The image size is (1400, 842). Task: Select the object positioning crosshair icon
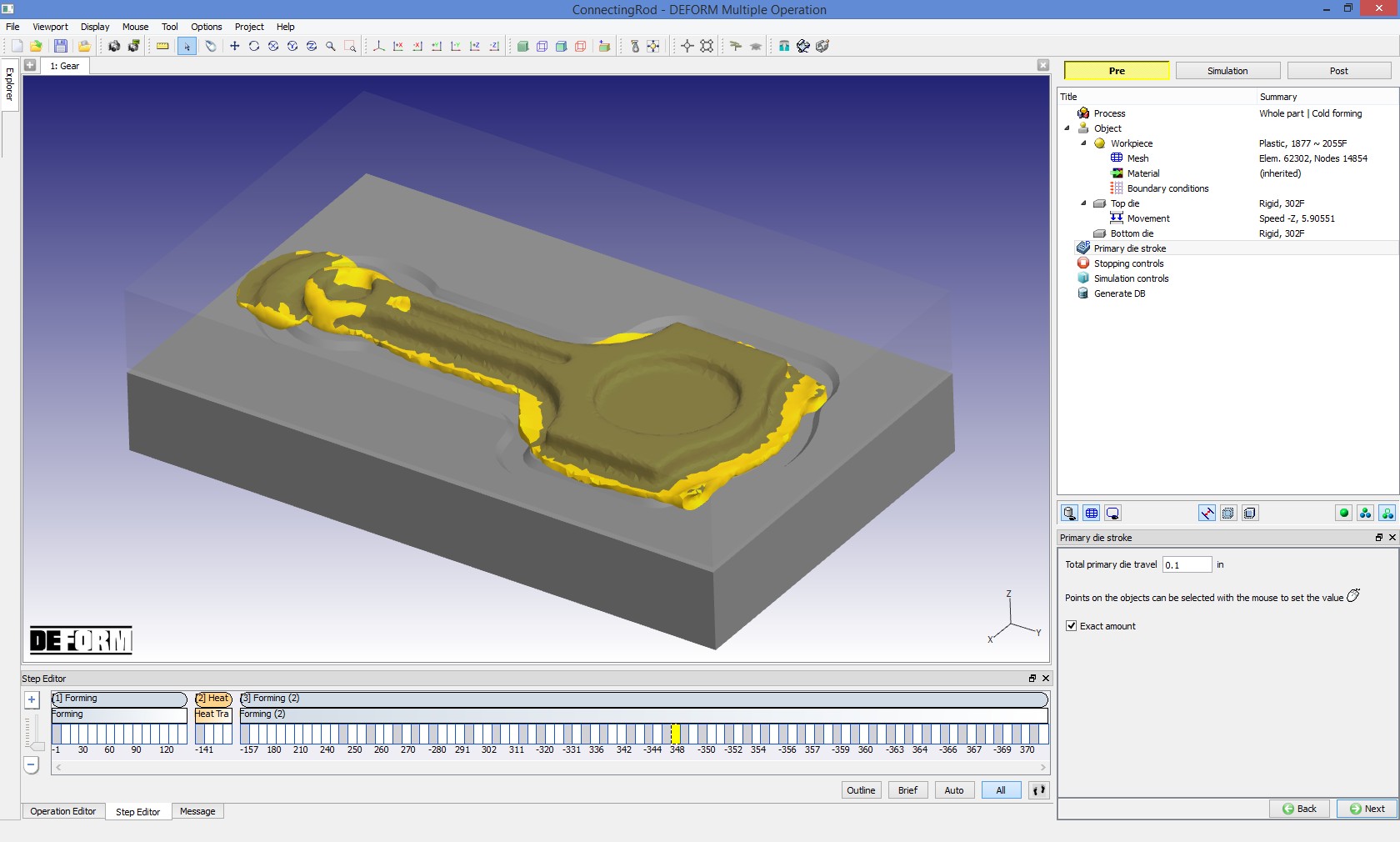pyautogui.click(x=687, y=46)
